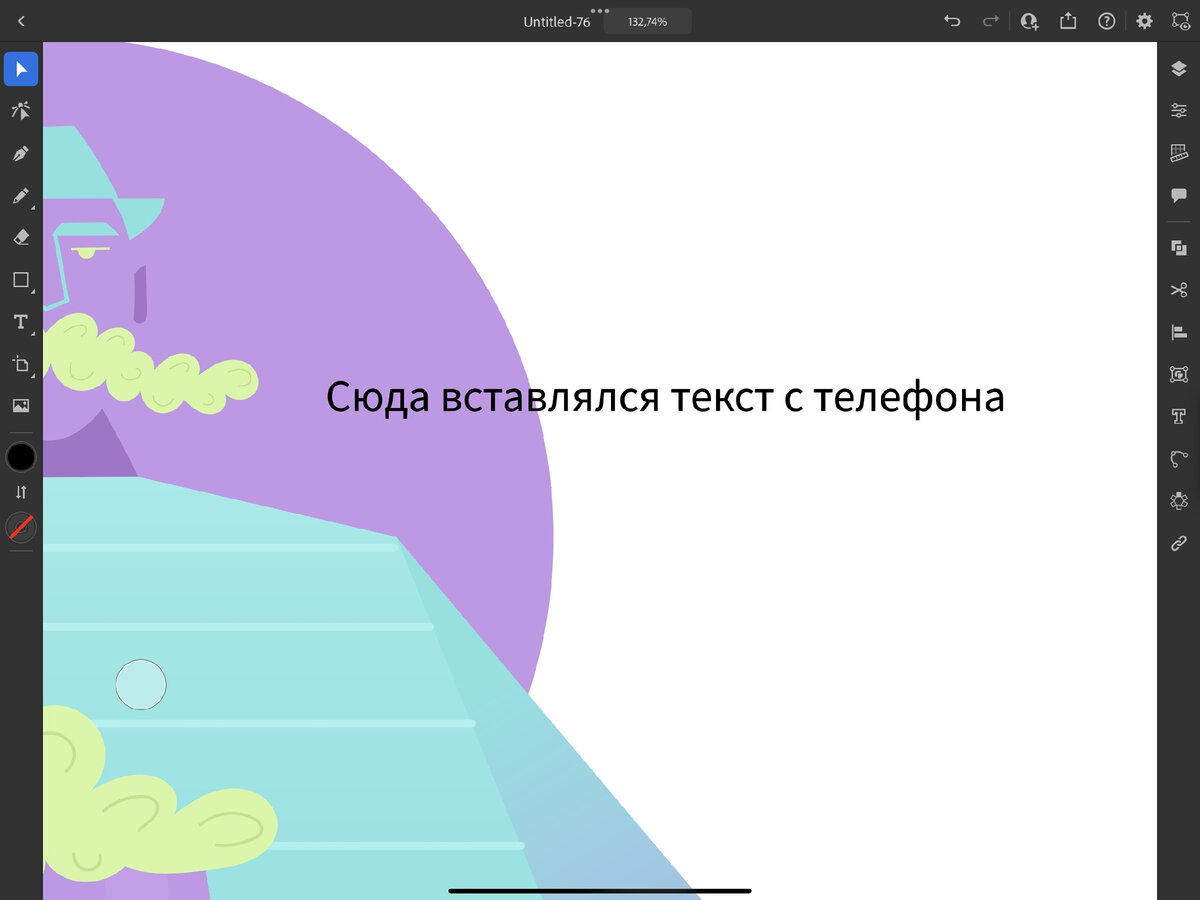
Task: Open the black Fill color swatch
Action: (x=21, y=457)
